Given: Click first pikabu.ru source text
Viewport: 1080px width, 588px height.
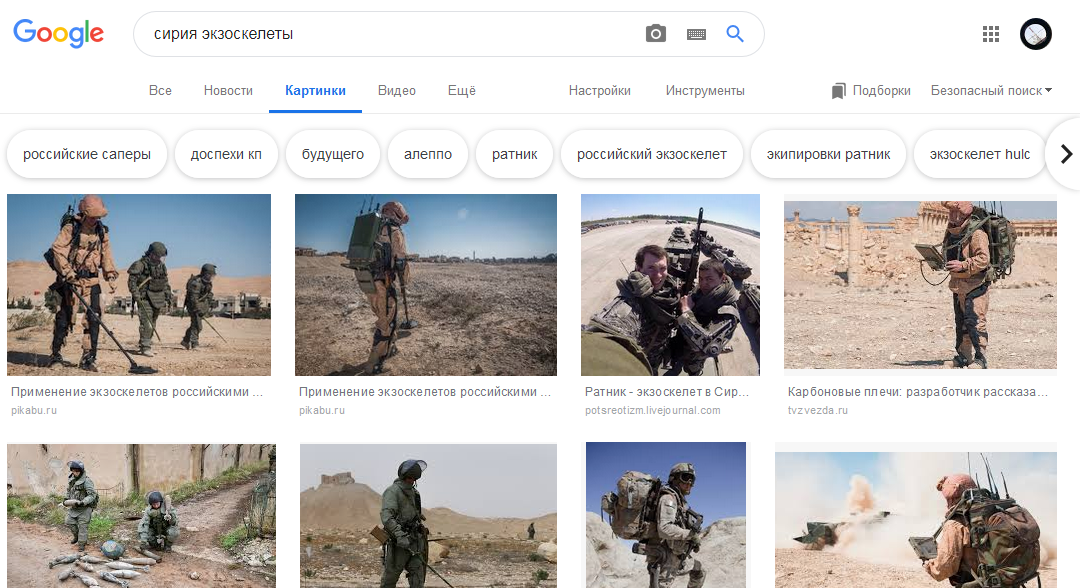Looking at the screenshot, I should [34, 410].
